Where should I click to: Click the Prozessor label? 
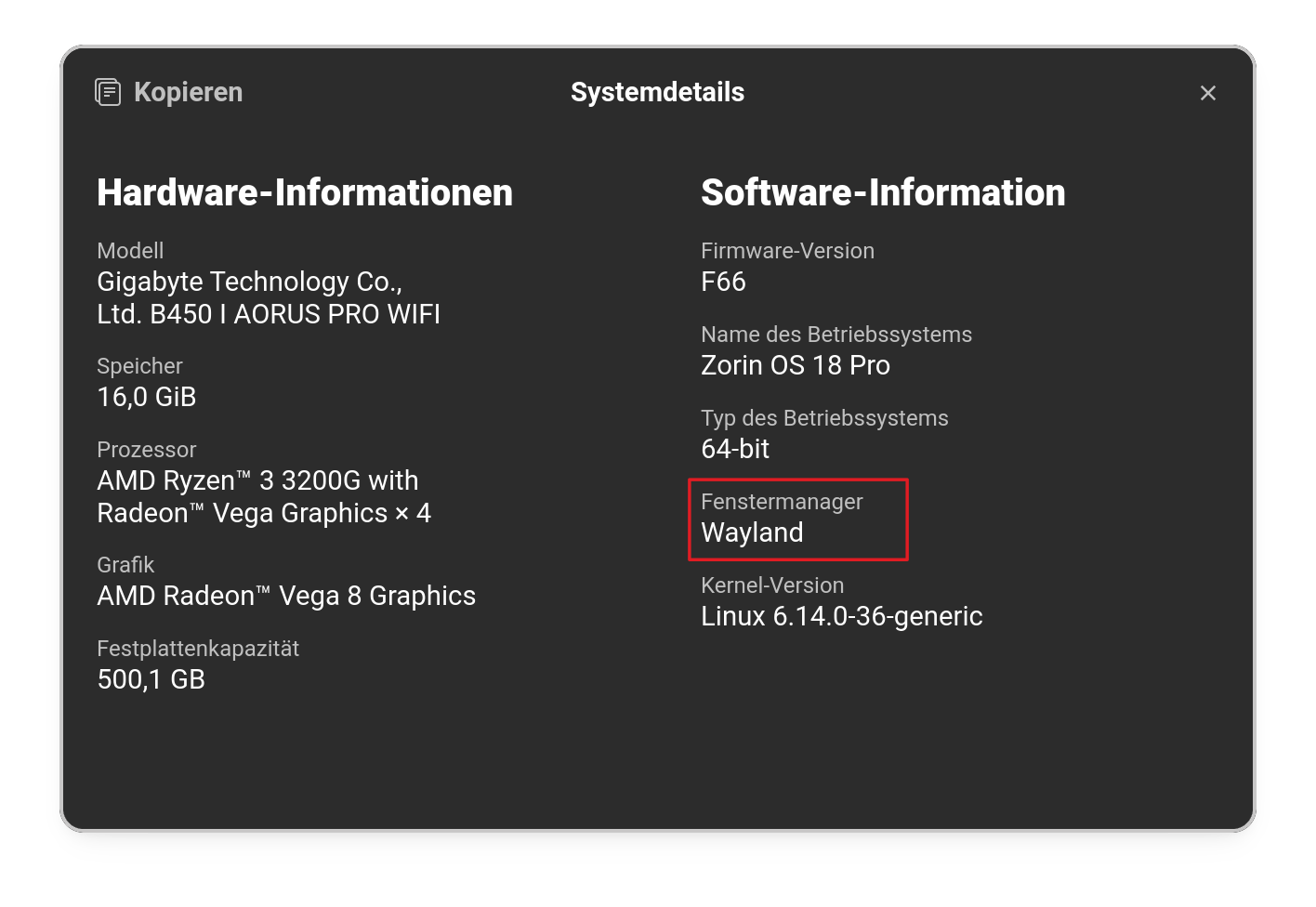(147, 450)
